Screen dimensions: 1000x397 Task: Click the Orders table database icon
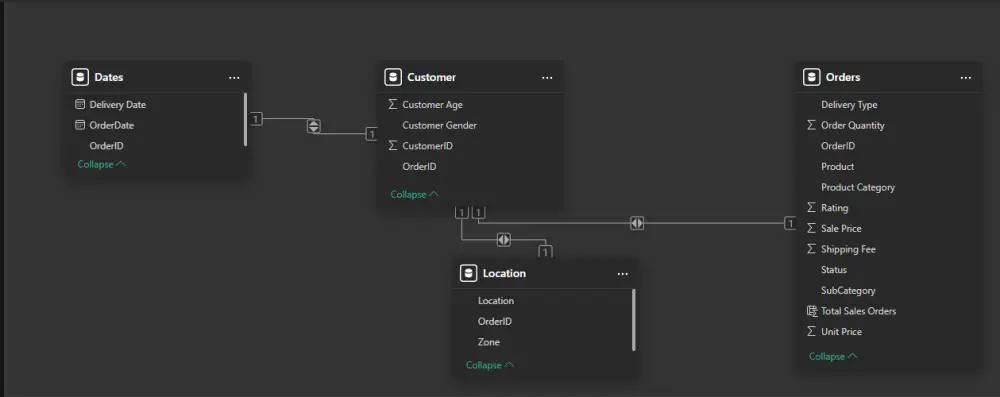[811, 77]
